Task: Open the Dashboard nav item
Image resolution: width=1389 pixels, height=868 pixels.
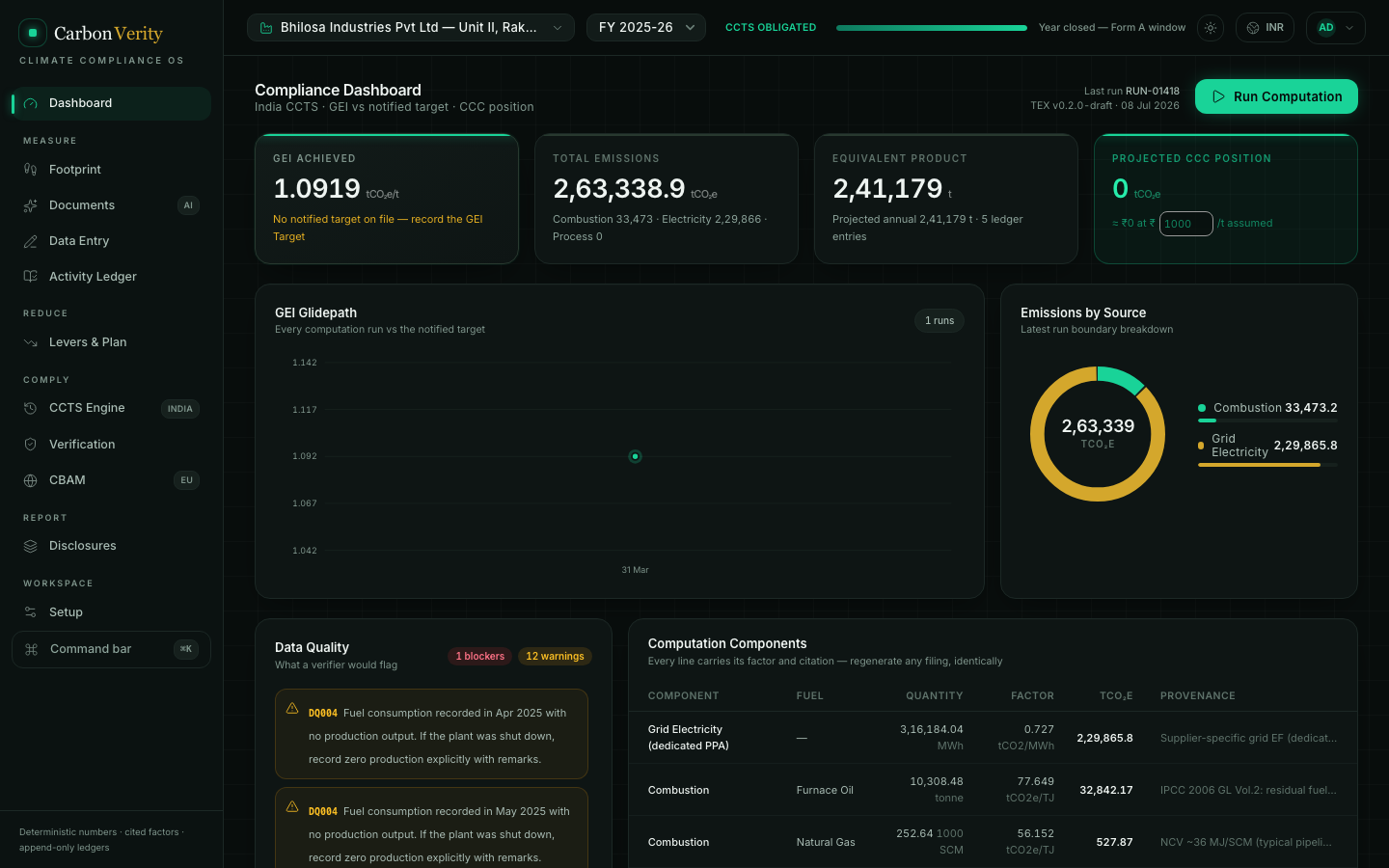Action: (111, 103)
